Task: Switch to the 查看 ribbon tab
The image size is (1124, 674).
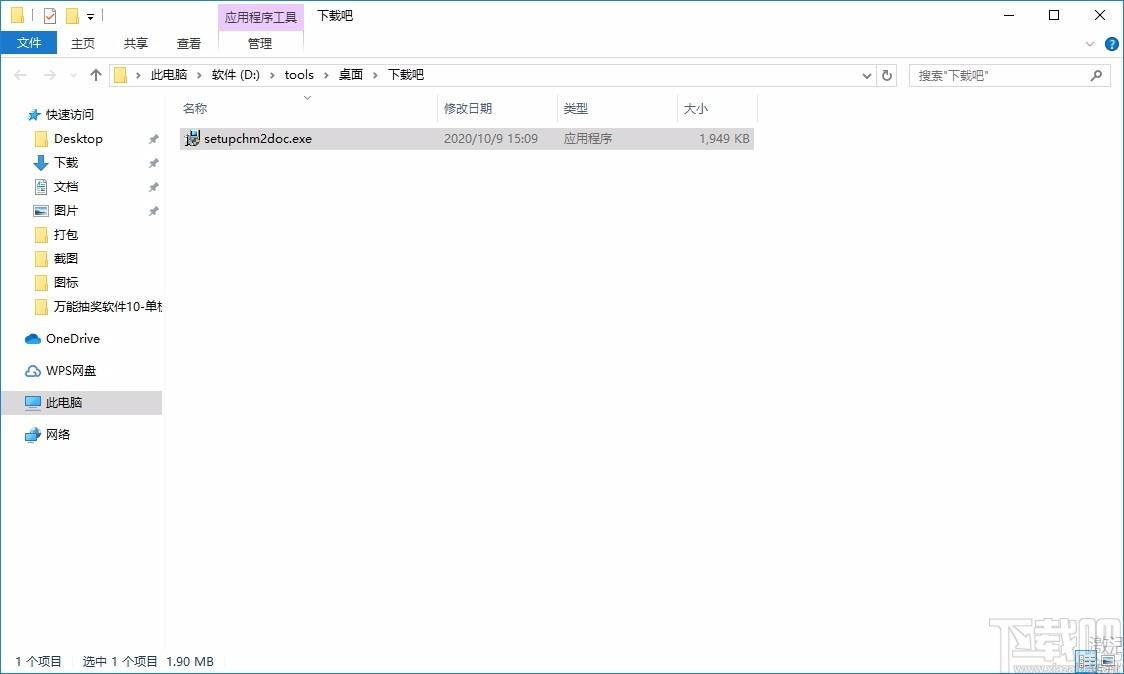Action: pyautogui.click(x=189, y=43)
